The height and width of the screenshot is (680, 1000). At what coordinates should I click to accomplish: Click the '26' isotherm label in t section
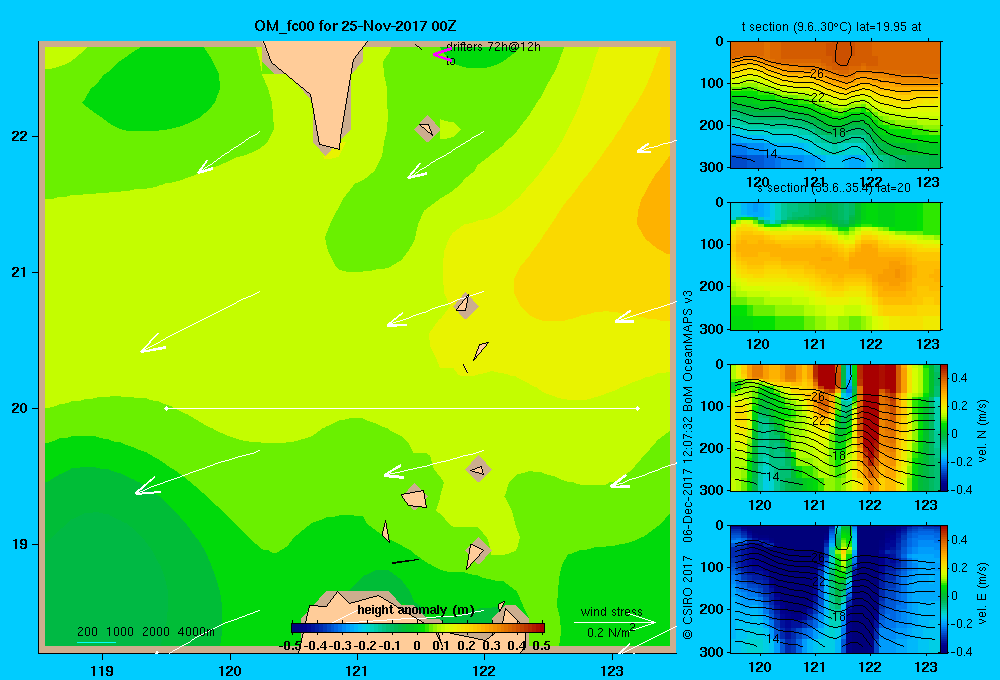[817, 74]
